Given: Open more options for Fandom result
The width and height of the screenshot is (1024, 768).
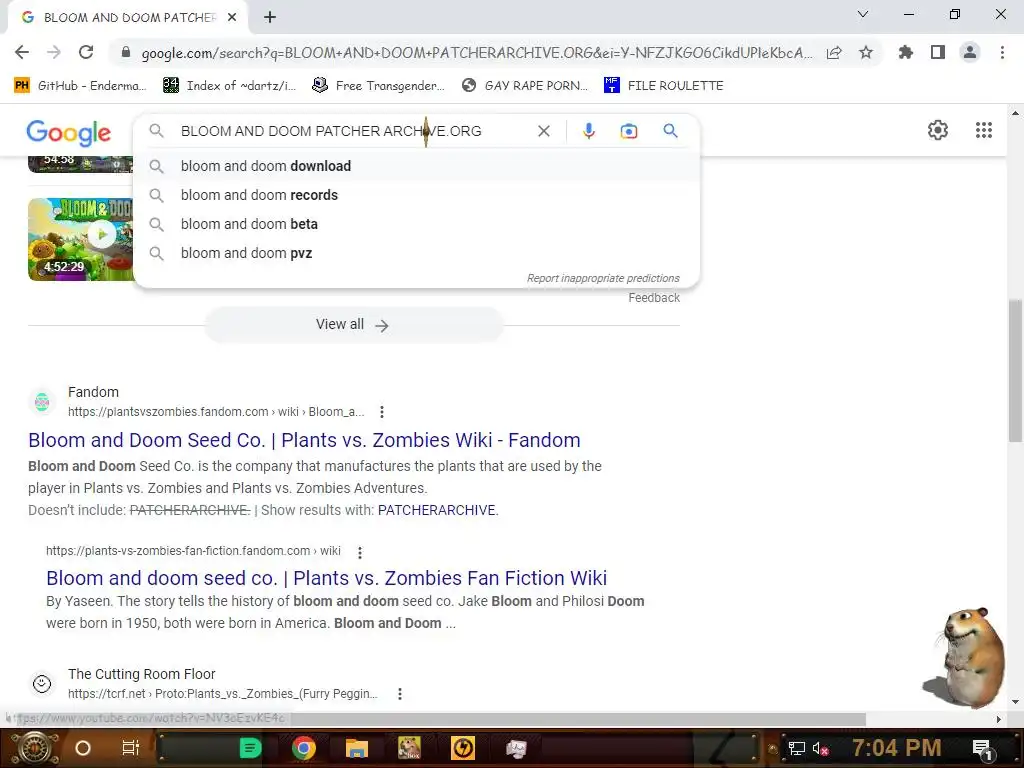Looking at the screenshot, I should tap(382, 412).
